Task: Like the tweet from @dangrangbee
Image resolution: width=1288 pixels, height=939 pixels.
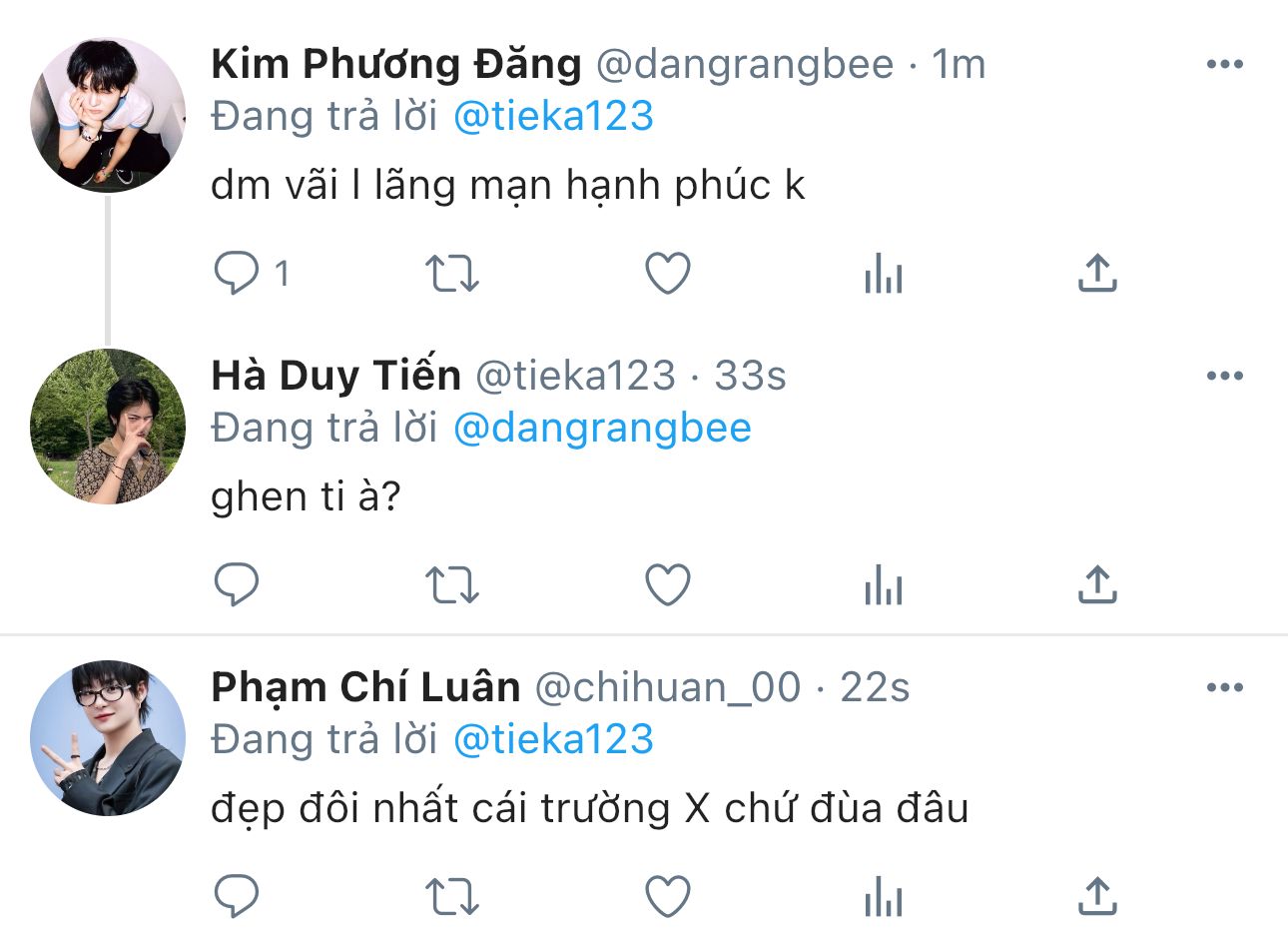Action: click(668, 273)
